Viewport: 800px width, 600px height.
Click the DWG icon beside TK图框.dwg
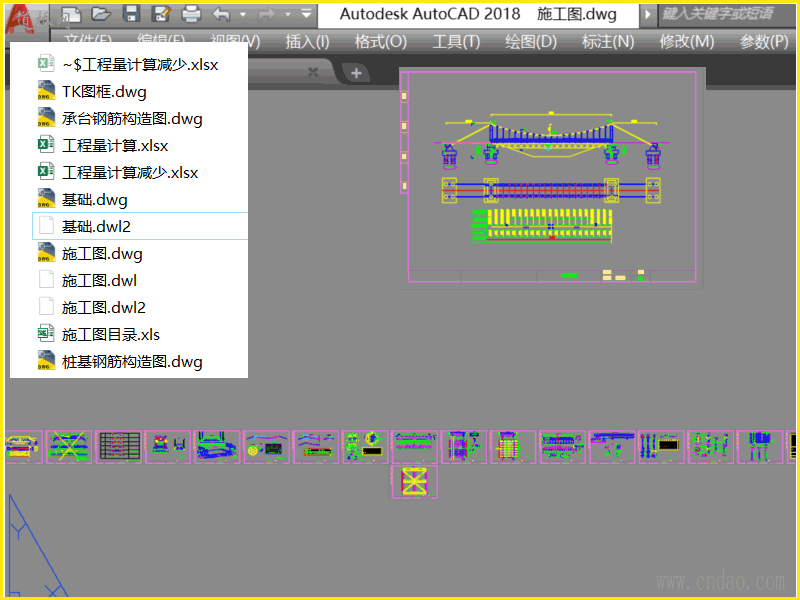click(x=46, y=90)
